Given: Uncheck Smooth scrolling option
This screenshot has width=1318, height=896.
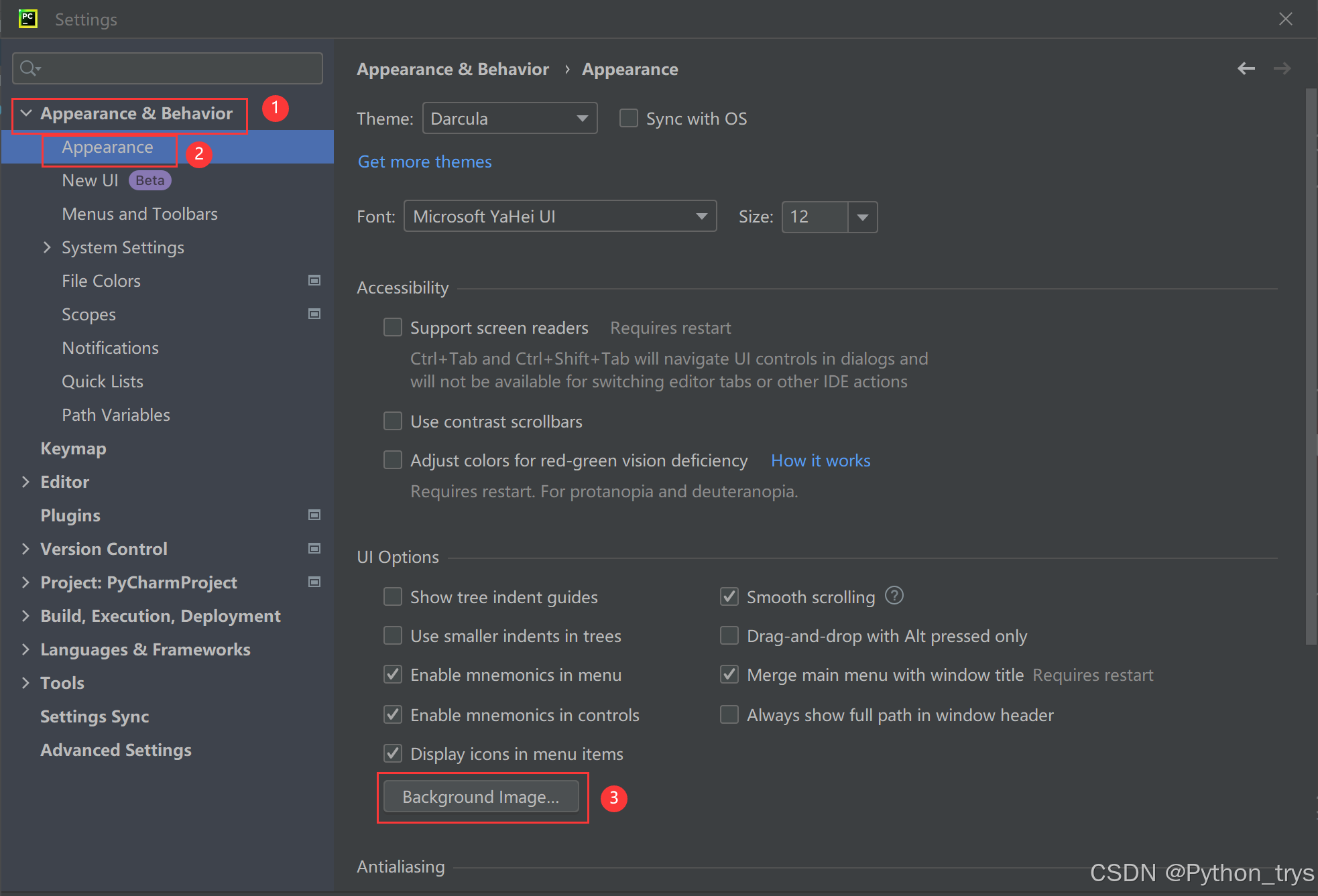Looking at the screenshot, I should [x=729, y=596].
